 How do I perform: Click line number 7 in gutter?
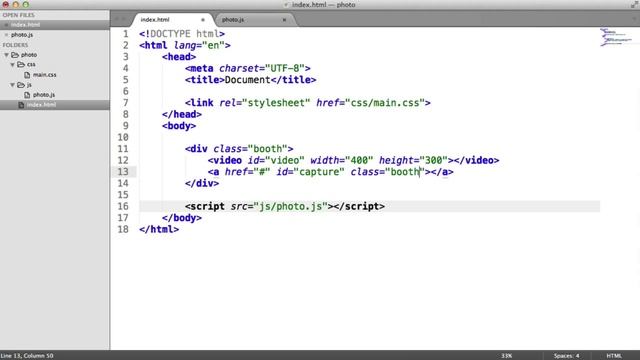tap(125, 103)
